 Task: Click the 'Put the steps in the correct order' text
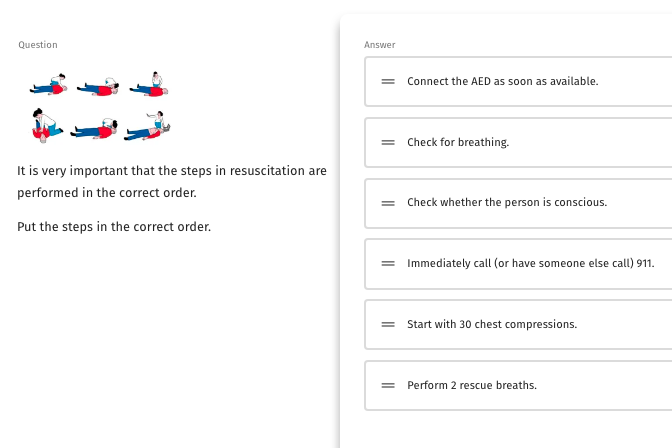coord(114,226)
